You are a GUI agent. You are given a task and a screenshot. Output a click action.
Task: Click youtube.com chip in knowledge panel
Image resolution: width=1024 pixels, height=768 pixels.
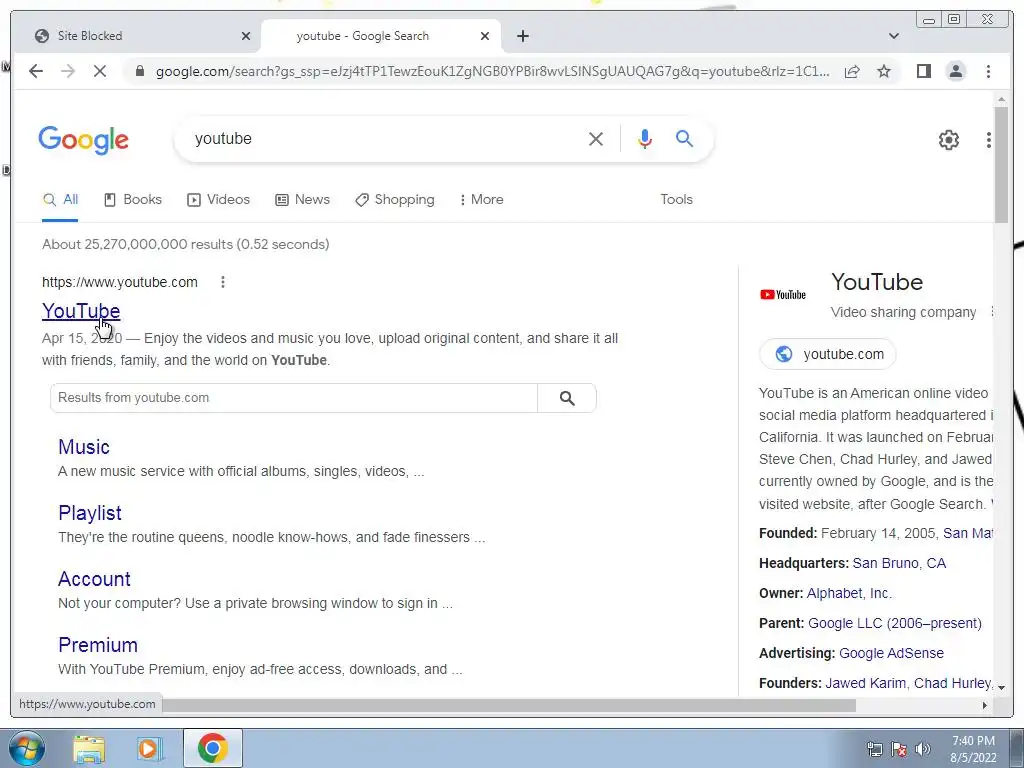coord(827,354)
